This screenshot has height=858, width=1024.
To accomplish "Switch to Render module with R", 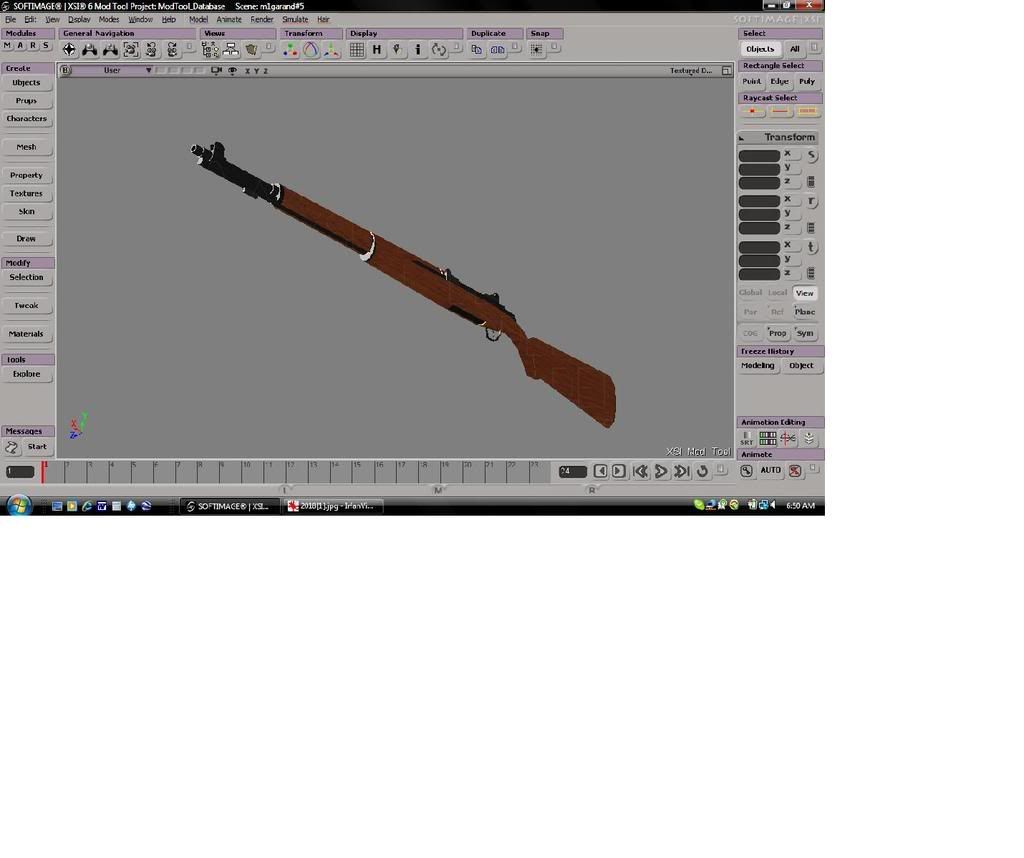I will point(33,46).
